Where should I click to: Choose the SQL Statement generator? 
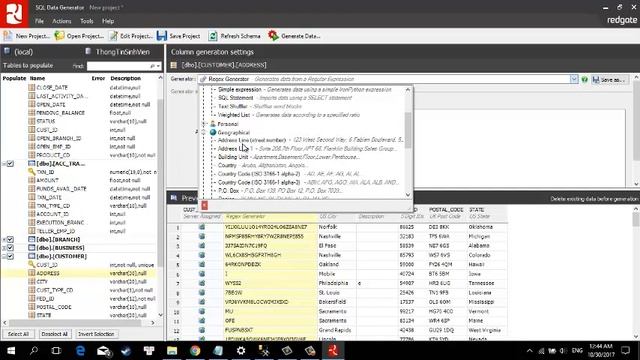(x=236, y=98)
